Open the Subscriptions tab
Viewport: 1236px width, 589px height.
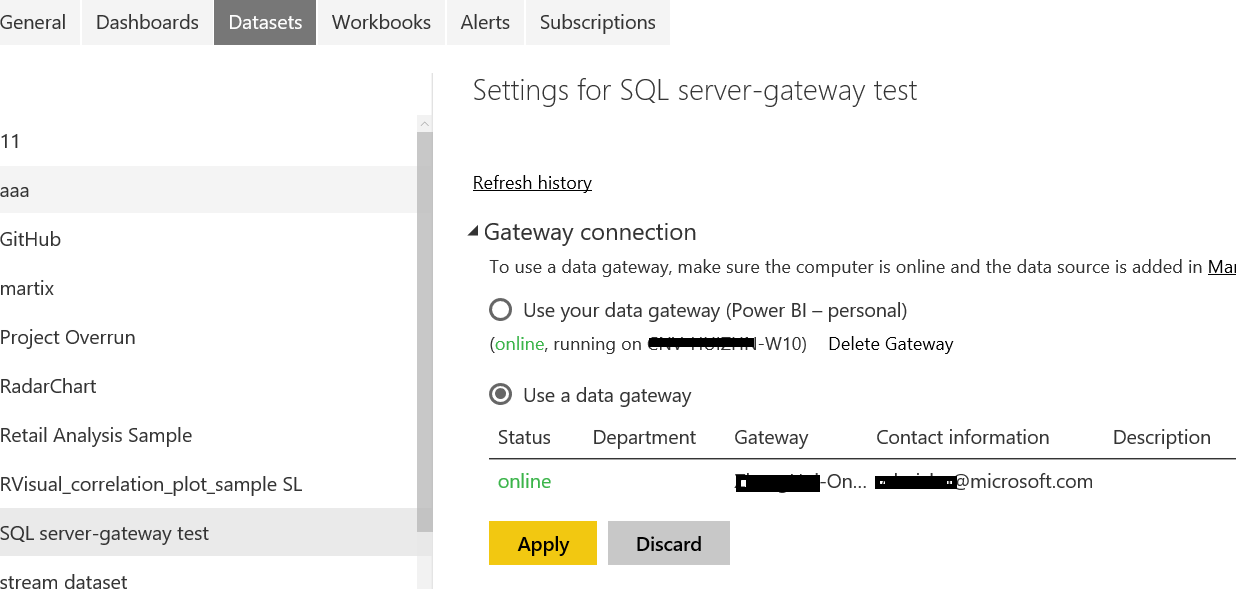(598, 22)
